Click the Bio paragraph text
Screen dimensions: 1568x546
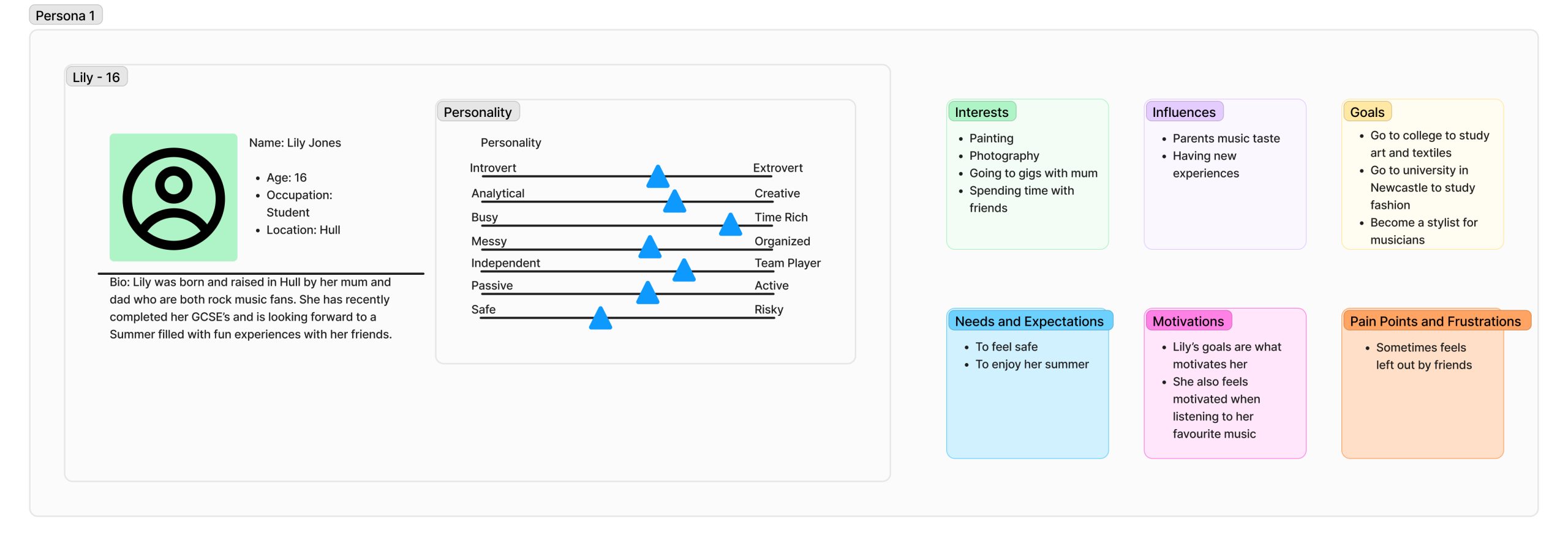[x=251, y=308]
